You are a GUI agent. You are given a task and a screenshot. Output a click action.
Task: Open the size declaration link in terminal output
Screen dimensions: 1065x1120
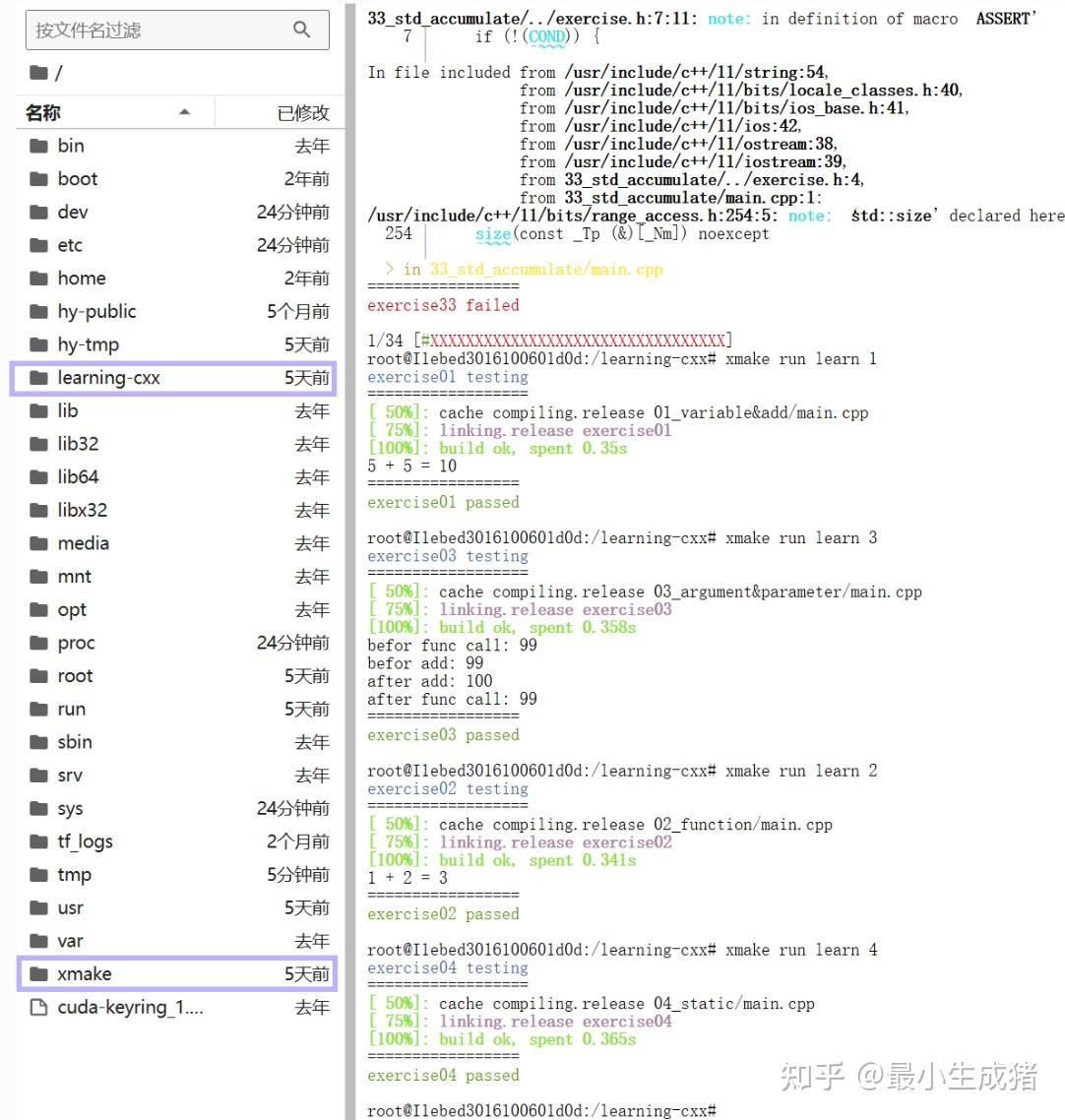[x=493, y=233]
